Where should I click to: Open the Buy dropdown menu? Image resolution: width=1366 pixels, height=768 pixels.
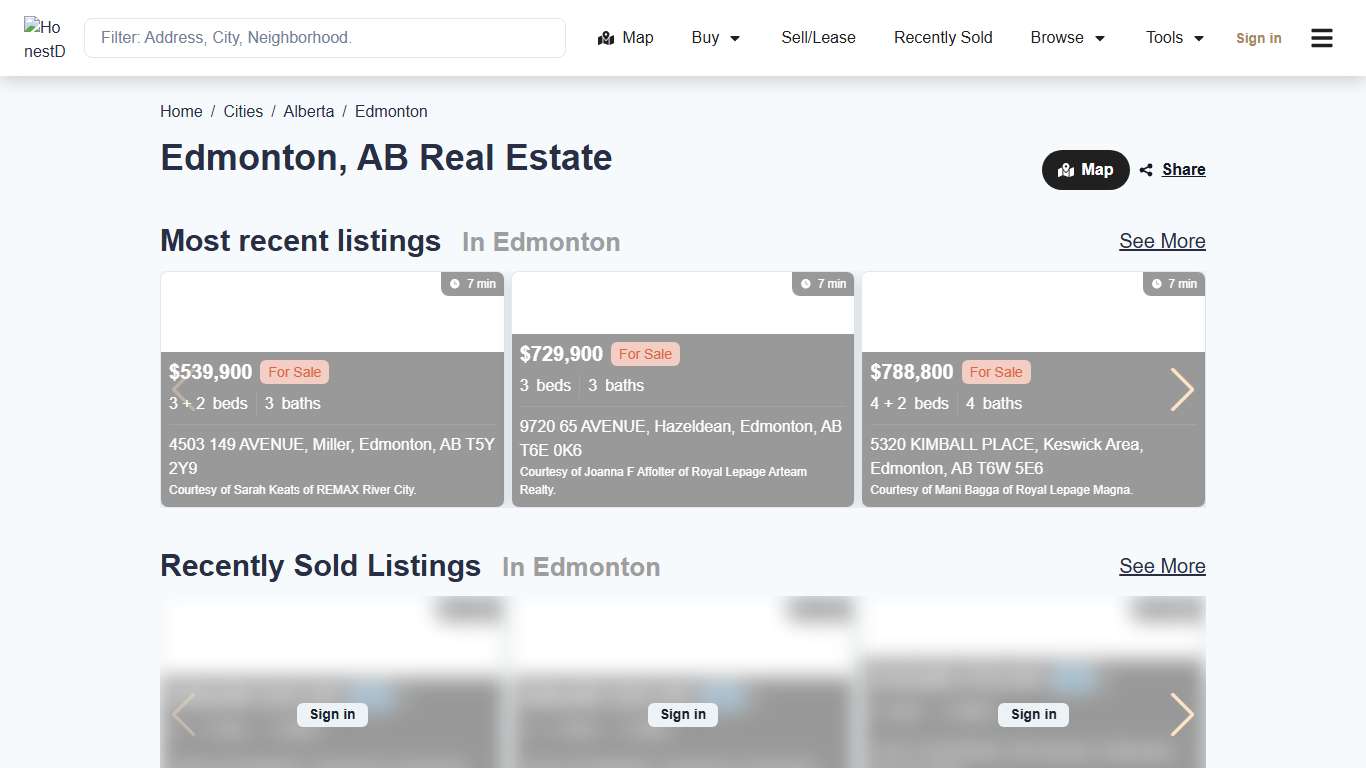click(x=714, y=37)
